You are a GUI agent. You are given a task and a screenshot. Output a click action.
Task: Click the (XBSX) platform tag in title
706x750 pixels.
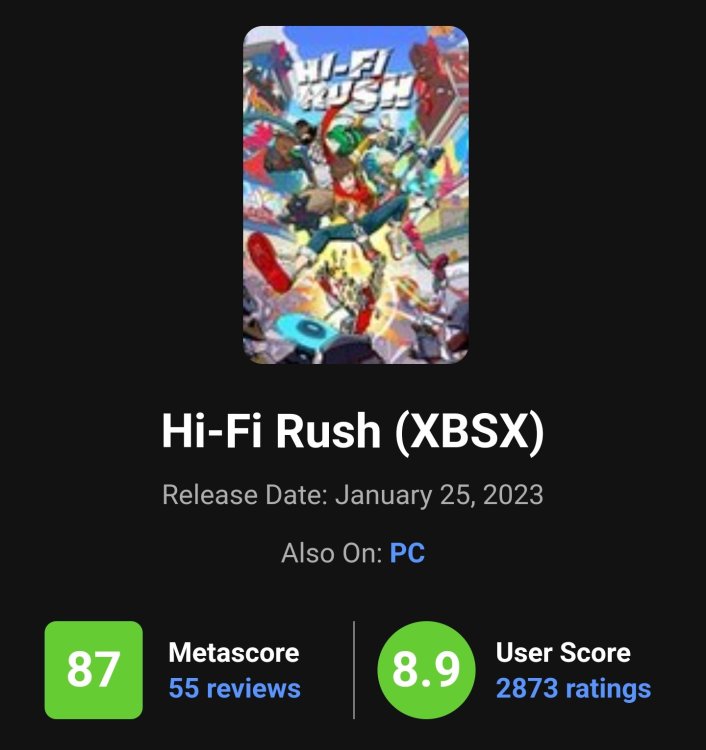point(469,431)
